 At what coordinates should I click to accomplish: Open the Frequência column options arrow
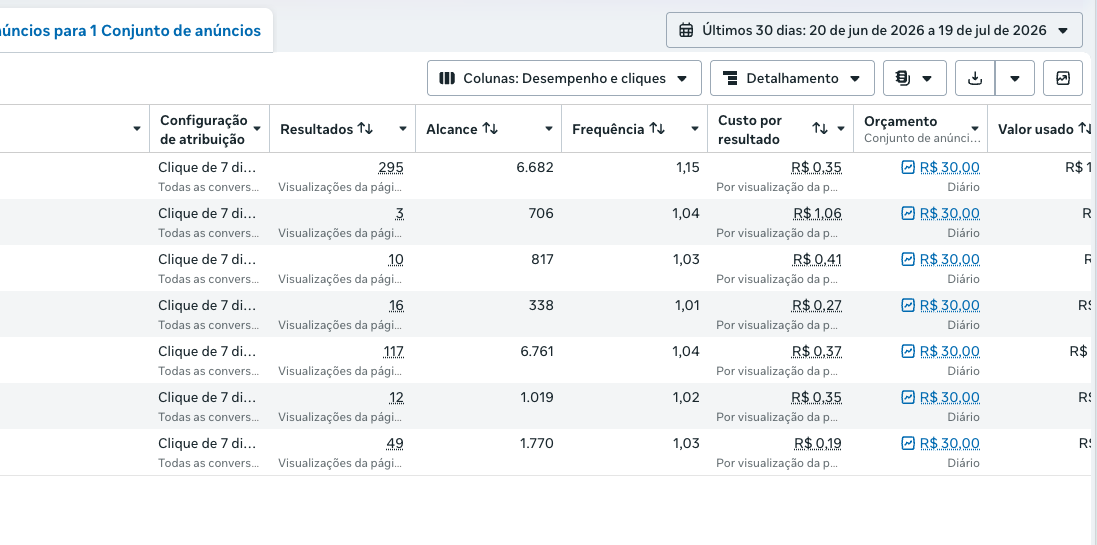[695, 129]
